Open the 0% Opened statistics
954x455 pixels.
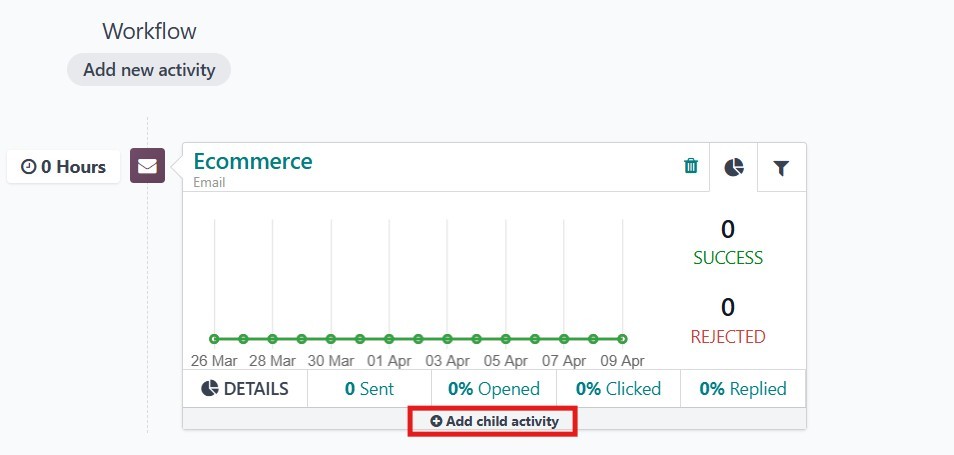(x=493, y=389)
